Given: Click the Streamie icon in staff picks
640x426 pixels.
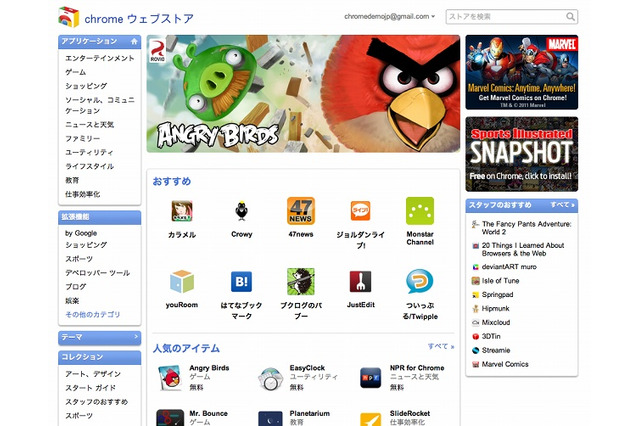Looking at the screenshot, I should (x=476, y=351).
